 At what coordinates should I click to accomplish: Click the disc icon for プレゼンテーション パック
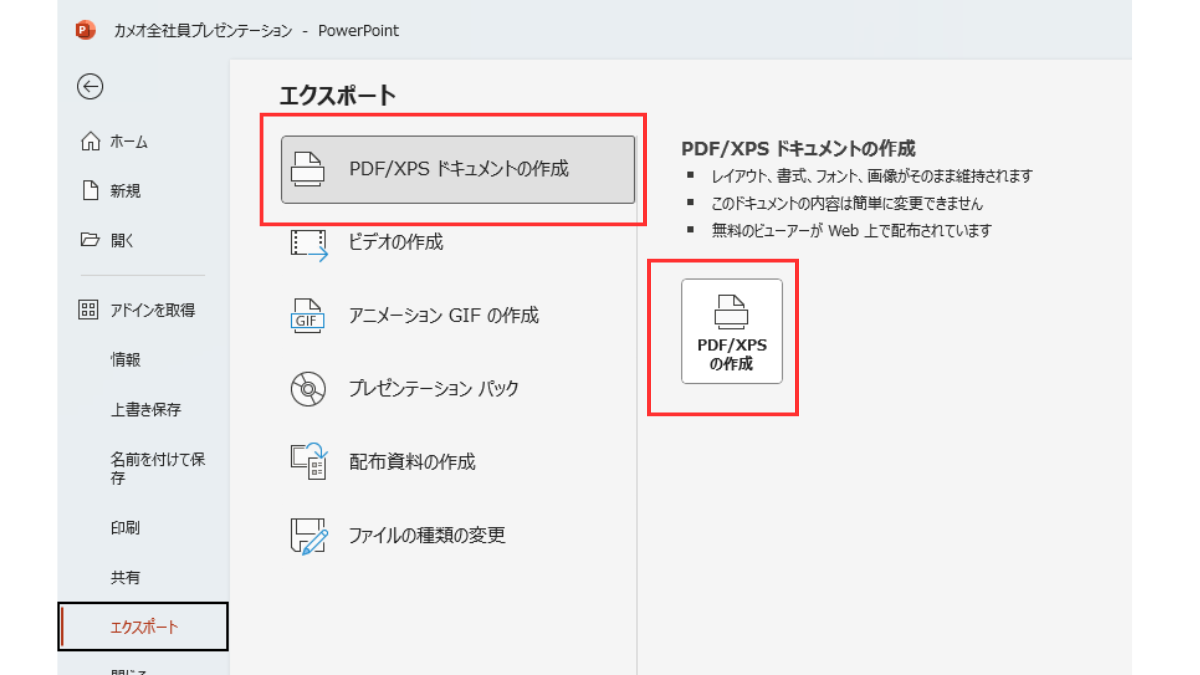tap(308, 388)
